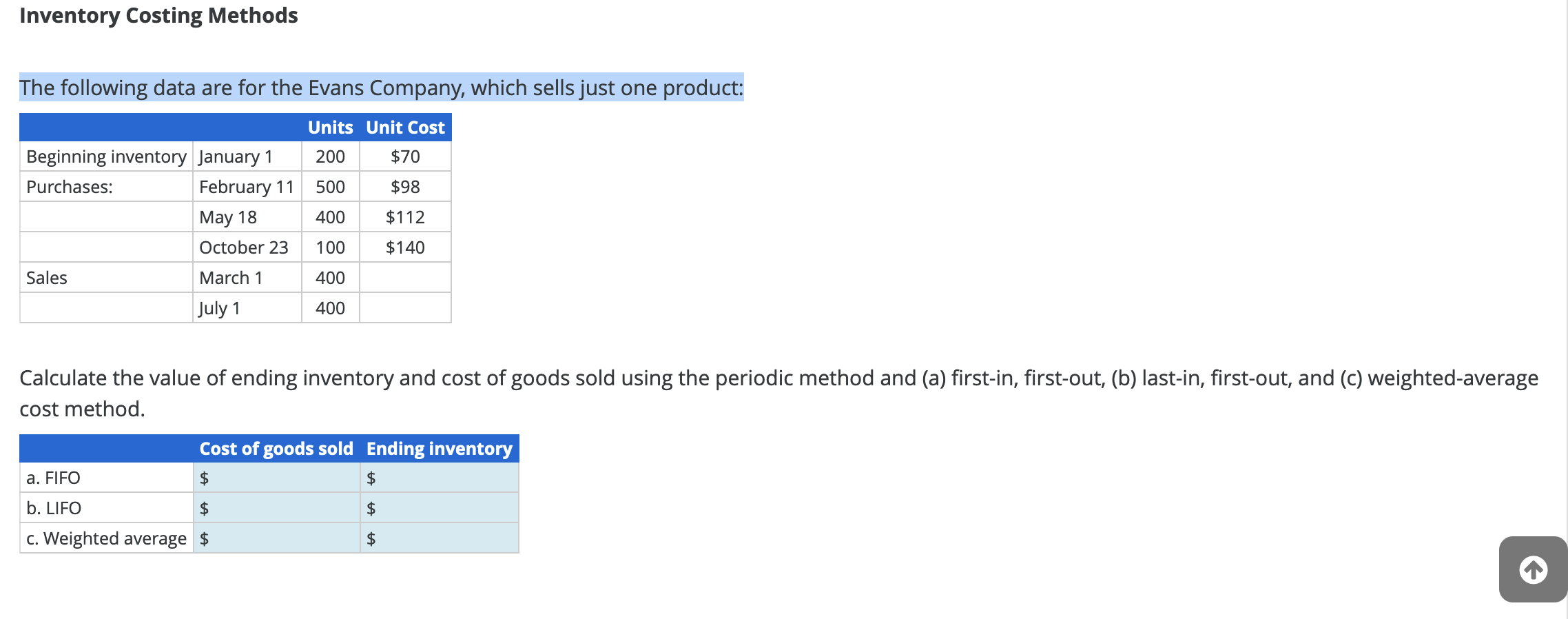Click the February 11 purchase date cell
The width and height of the screenshot is (1568, 619).
pyautogui.click(x=246, y=187)
